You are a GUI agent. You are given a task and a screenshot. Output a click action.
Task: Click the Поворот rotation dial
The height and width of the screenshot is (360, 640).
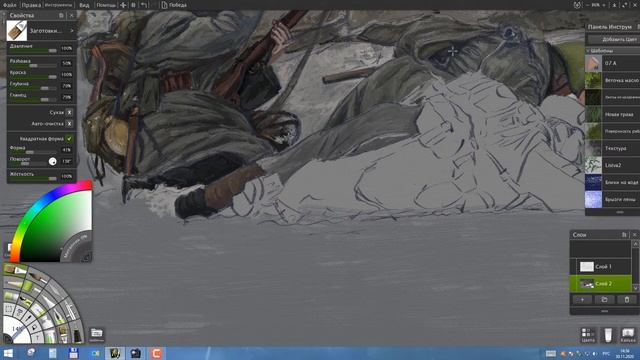click(53, 162)
